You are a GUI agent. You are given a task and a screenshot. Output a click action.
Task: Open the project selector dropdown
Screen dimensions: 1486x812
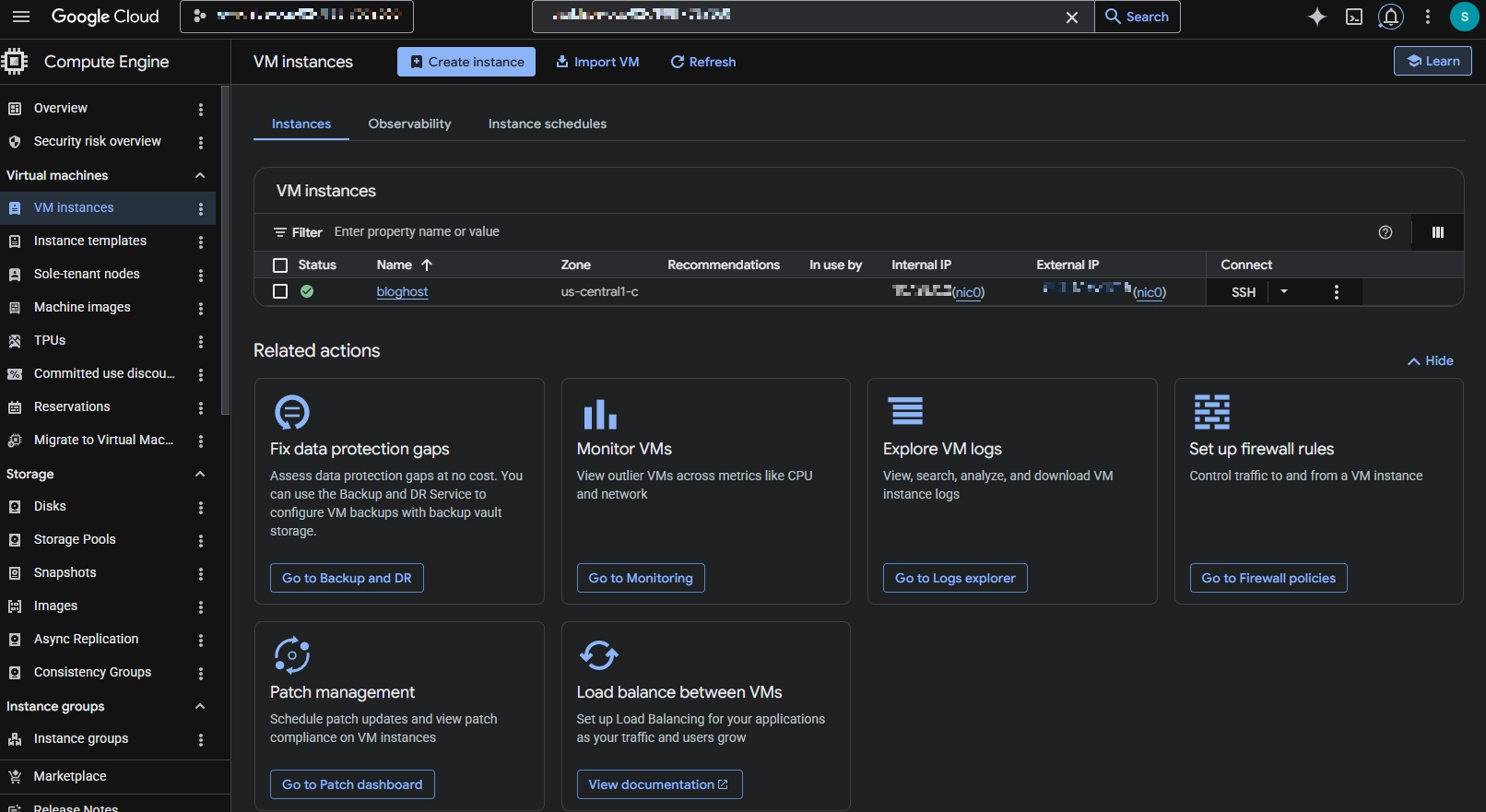point(297,17)
